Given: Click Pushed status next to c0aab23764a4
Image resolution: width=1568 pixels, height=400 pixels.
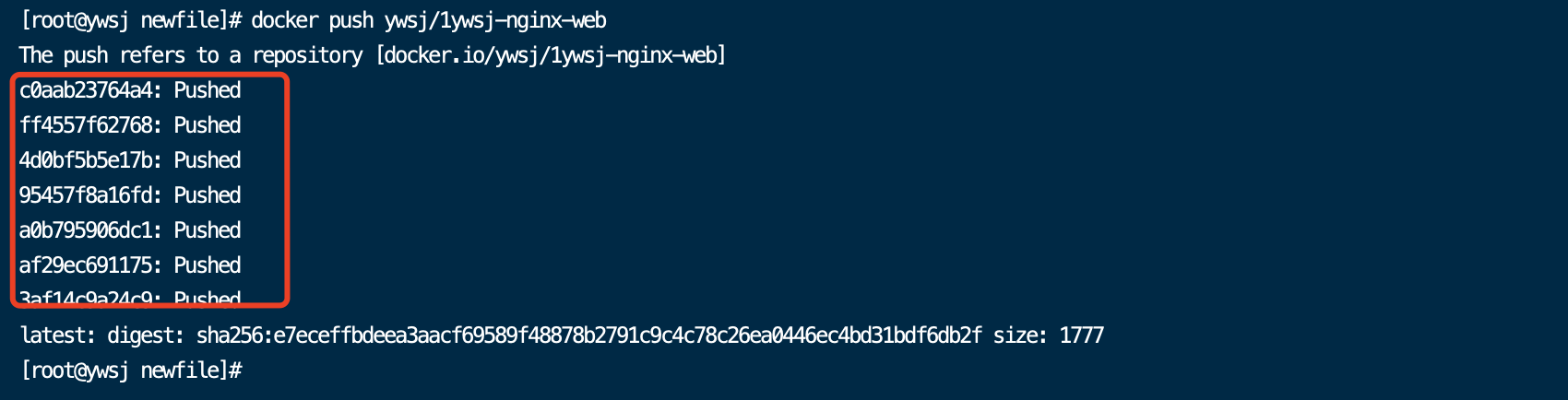Looking at the screenshot, I should (208, 90).
